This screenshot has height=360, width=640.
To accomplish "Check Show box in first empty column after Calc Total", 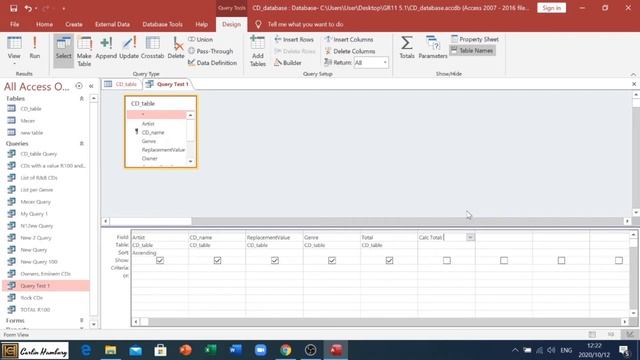I will tap(504, 260).
